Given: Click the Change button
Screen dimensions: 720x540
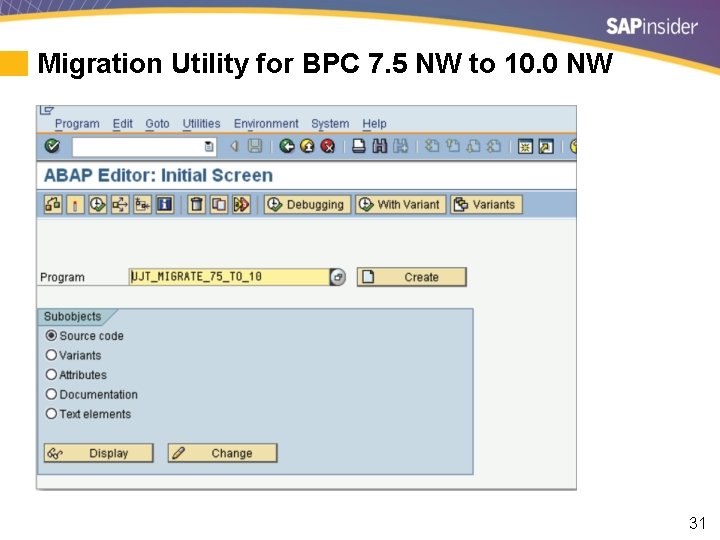Looking at the screenshot, I should pos(223,453).
